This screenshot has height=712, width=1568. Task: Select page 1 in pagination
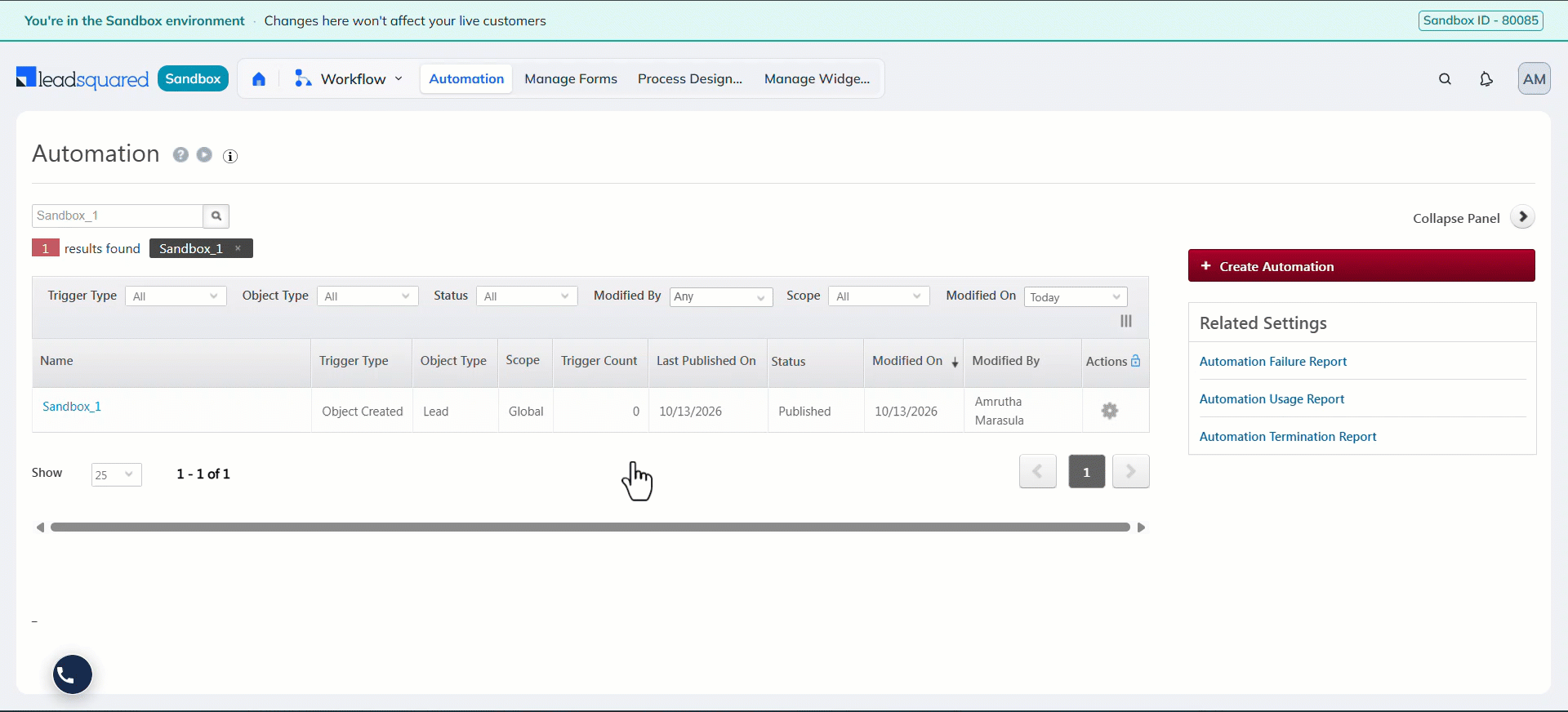[x=1086, y=472]
